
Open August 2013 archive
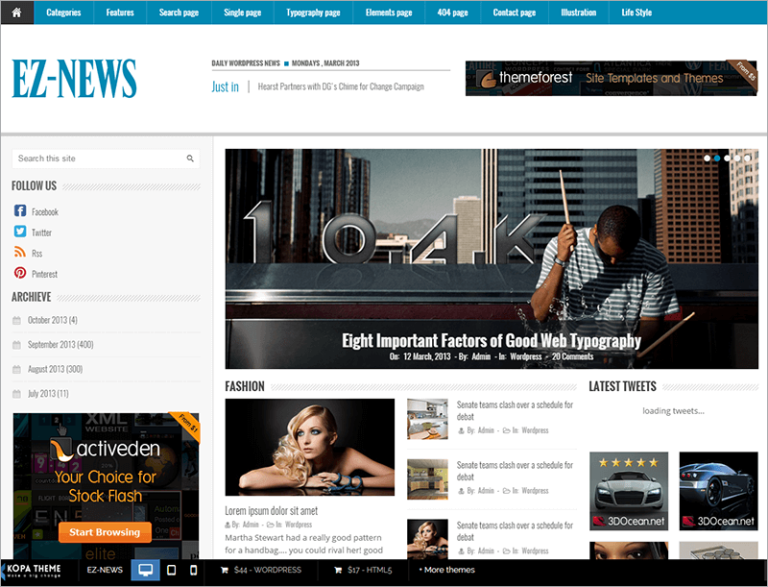[55, 369]
